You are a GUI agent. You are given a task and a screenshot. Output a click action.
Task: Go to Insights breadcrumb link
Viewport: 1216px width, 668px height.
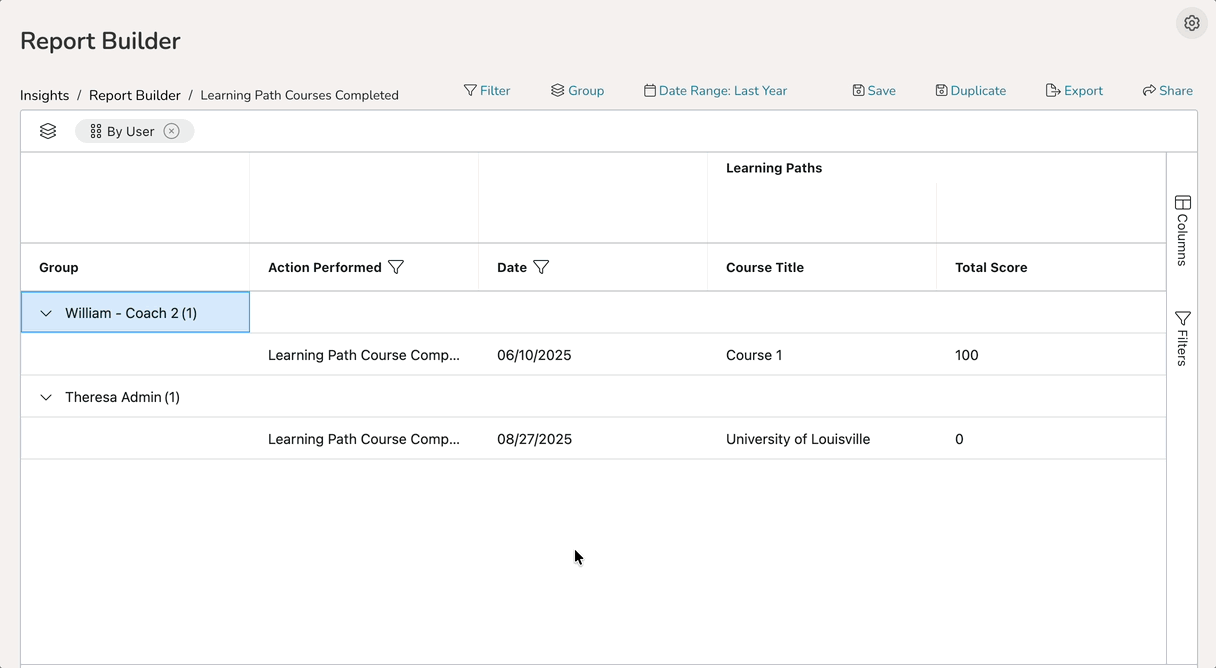45,96
